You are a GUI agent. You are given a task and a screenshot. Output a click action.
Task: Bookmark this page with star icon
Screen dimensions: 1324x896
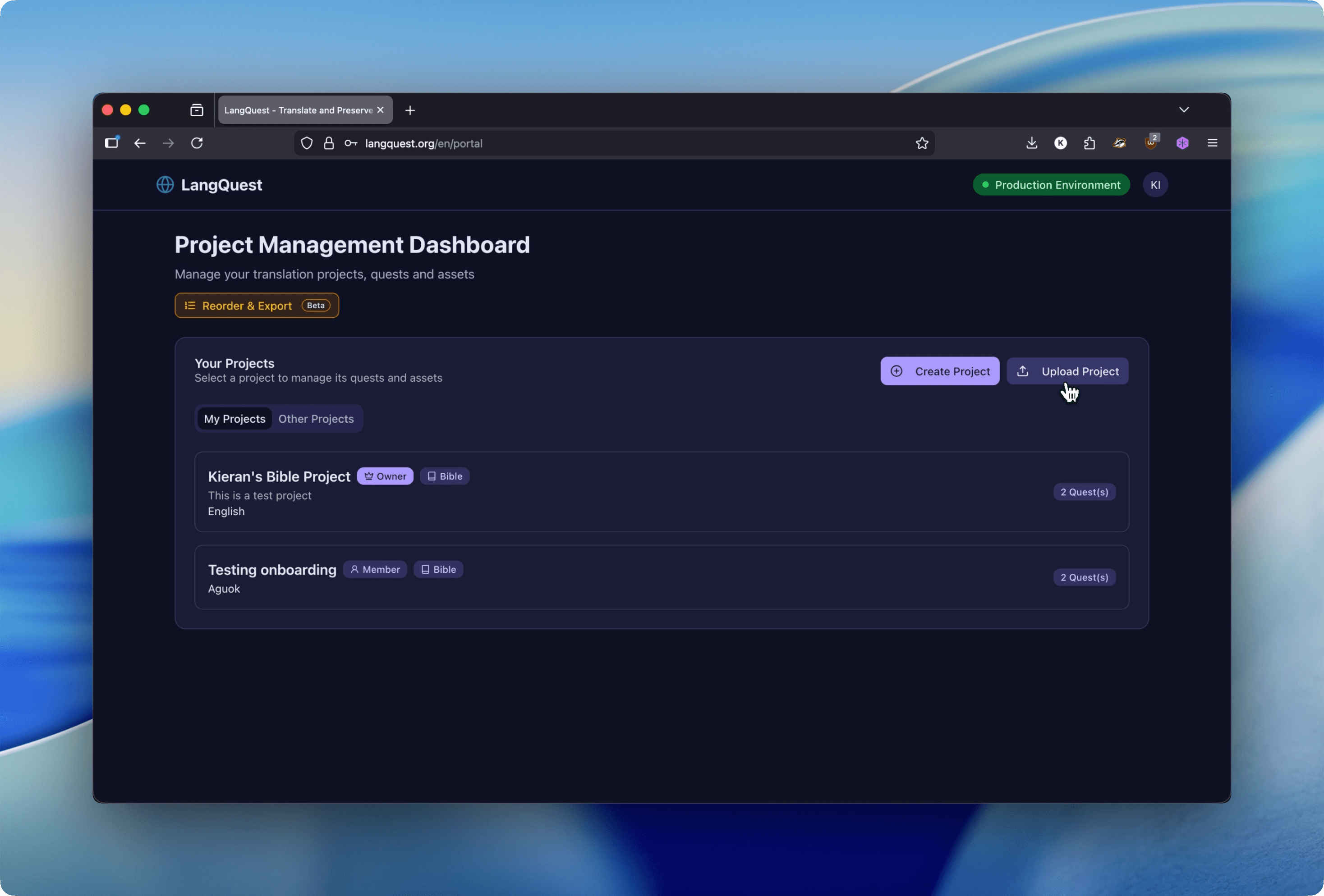[922, 143]
